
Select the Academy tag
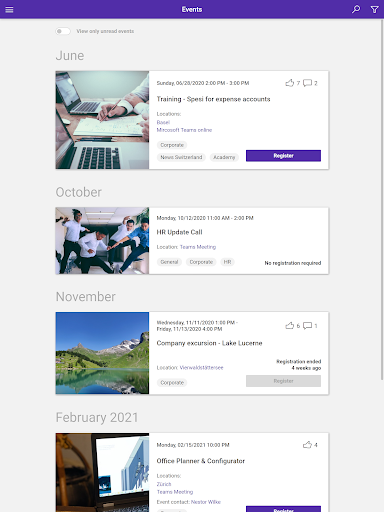(224, 157)
